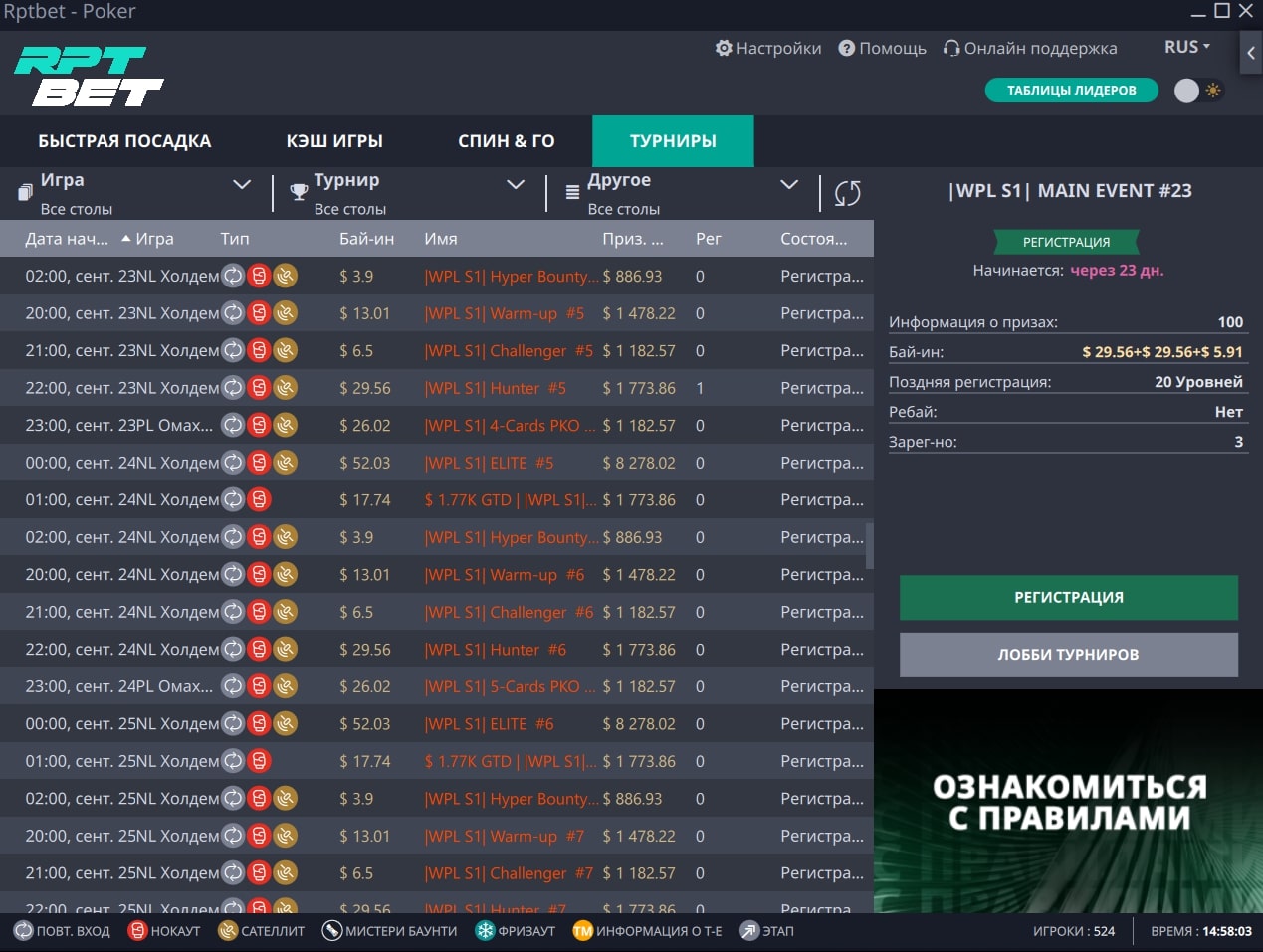Open the RUS language selector

point(1186,47)
